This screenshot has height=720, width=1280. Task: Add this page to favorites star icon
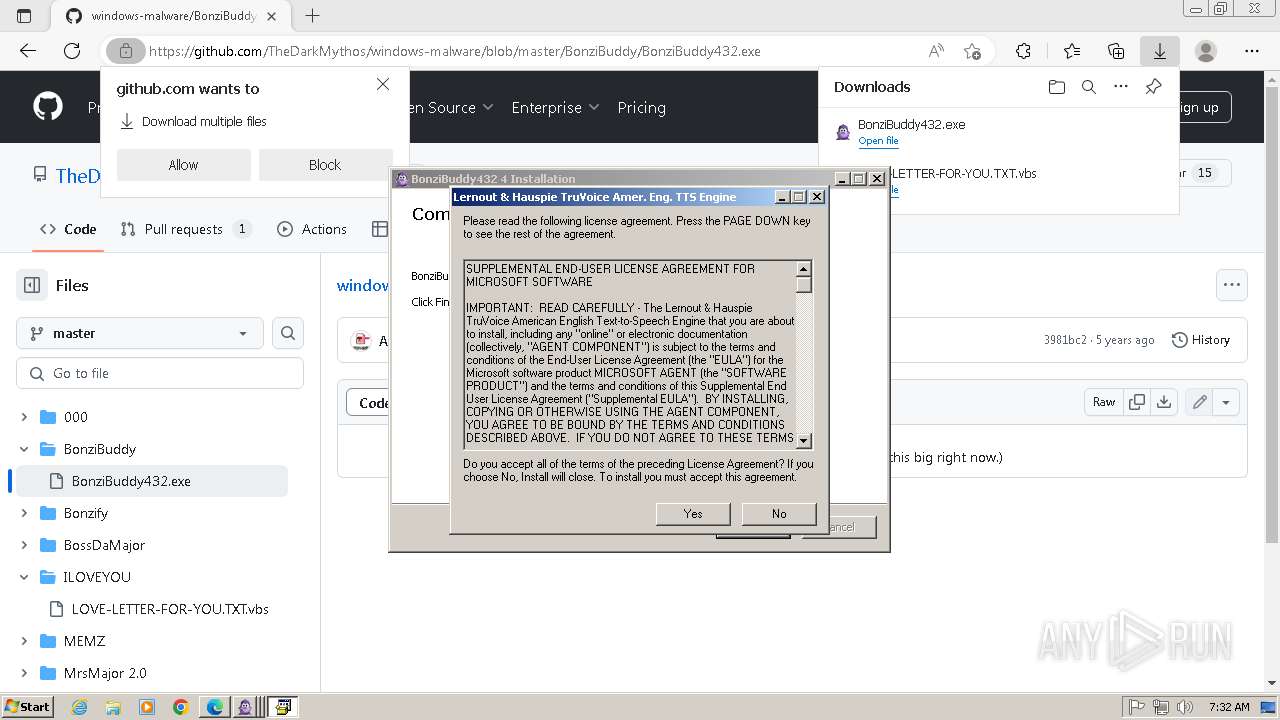[x=972, y=51]
